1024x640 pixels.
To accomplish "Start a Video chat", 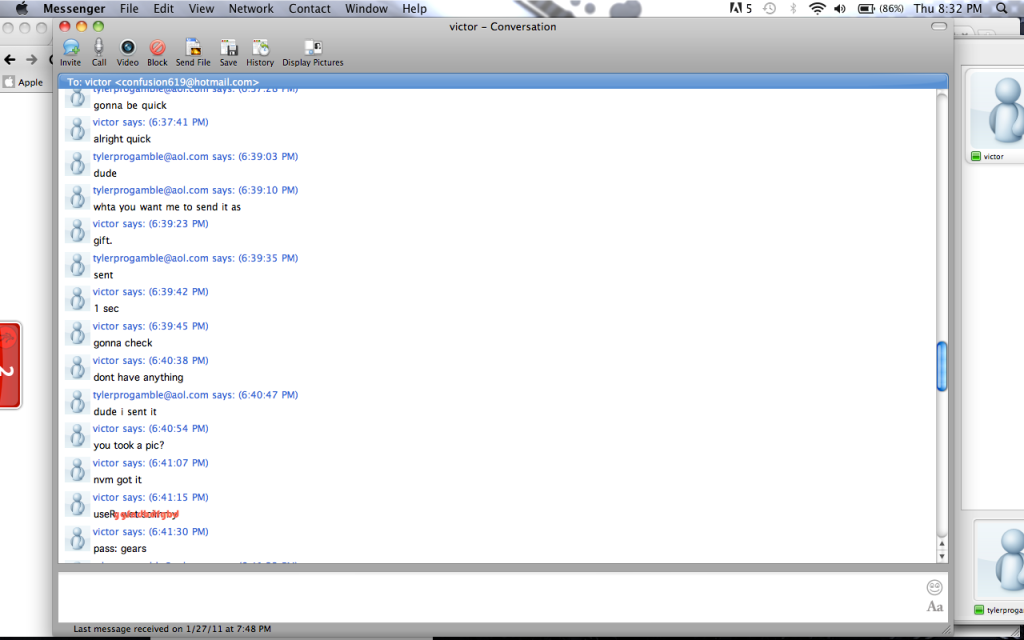I will [x=127, y=52].
